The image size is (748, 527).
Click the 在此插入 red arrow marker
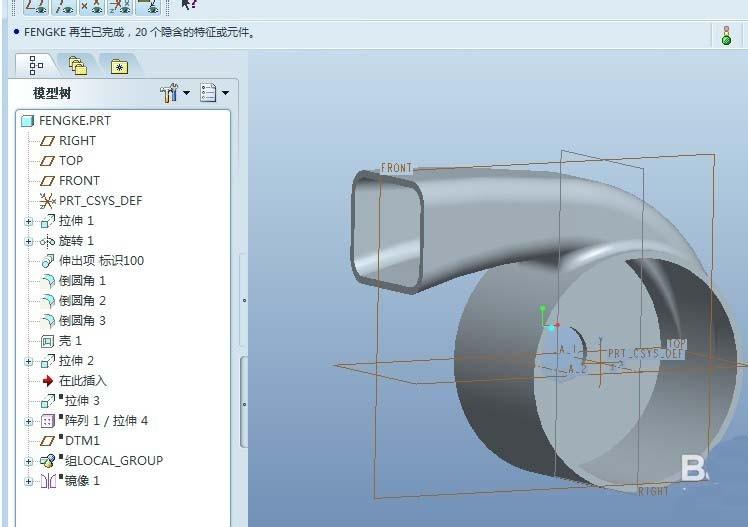[x=47, y=381]
